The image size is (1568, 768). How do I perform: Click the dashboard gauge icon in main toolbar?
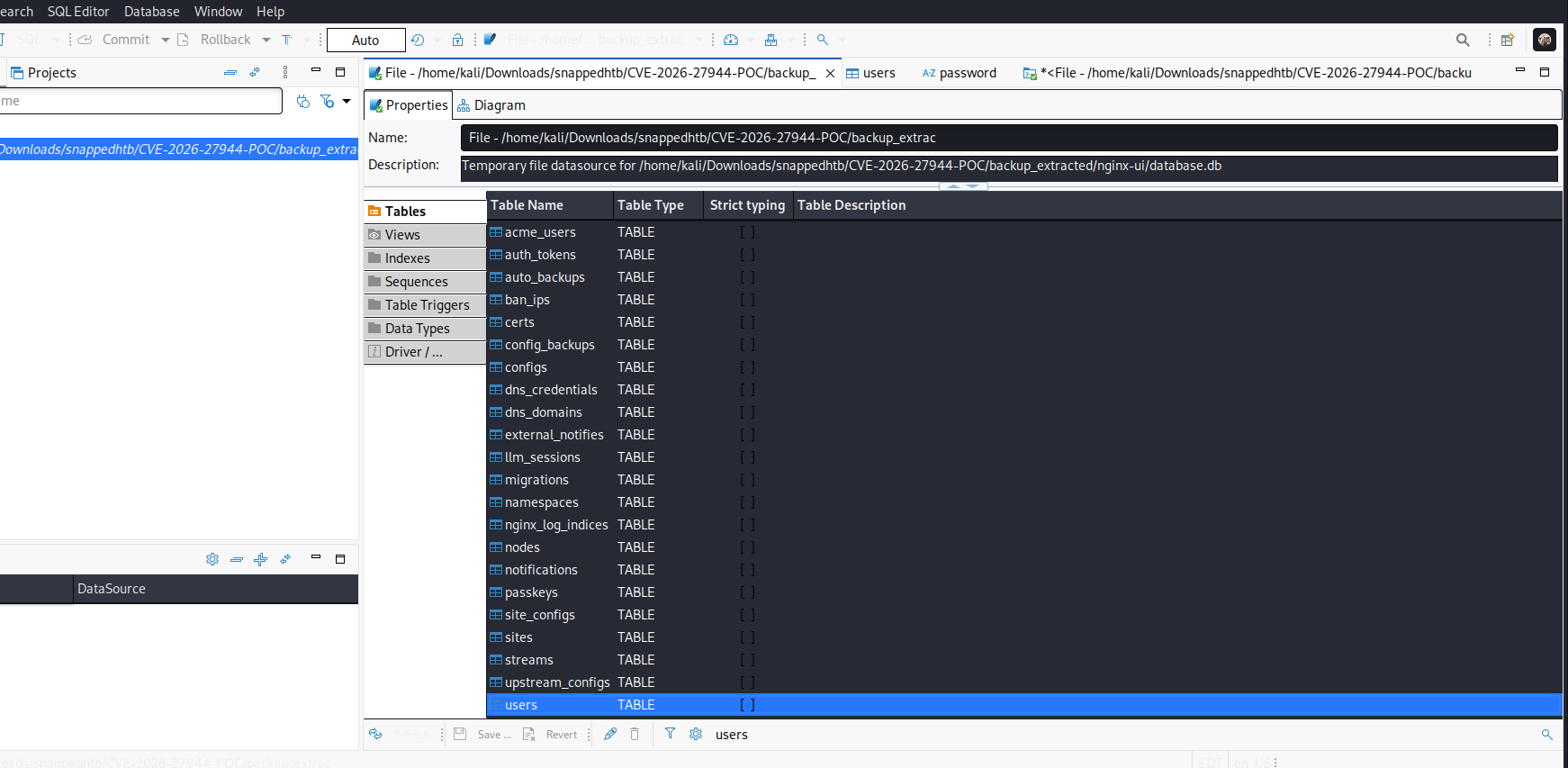(x=731, y=40)
